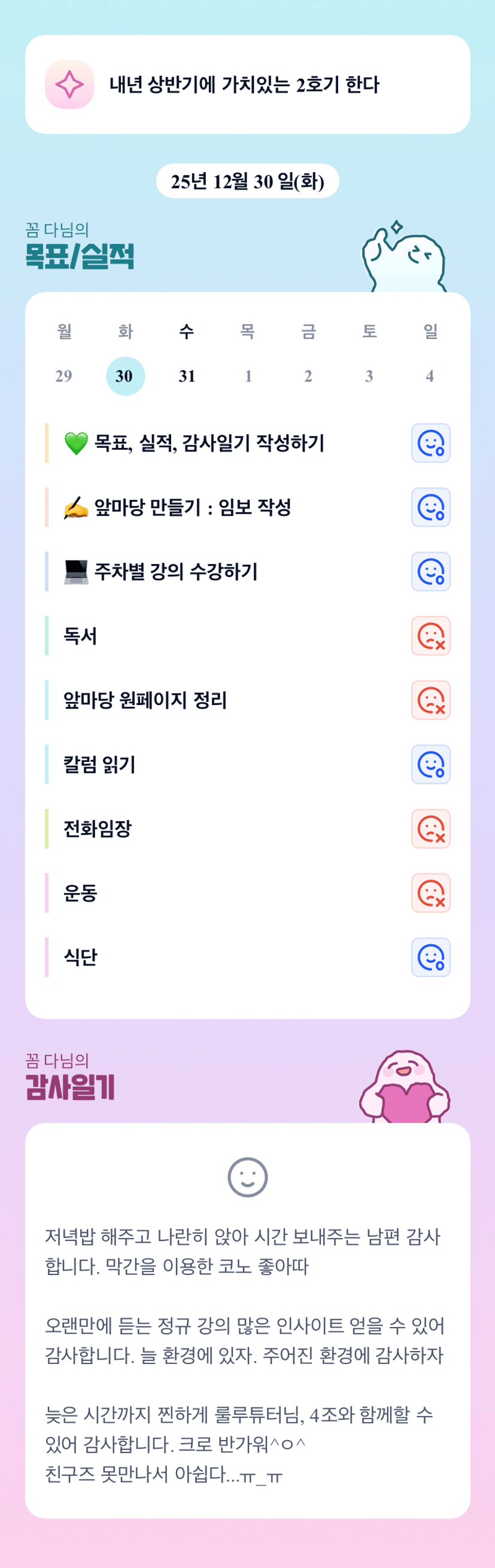The height and width of the screenshot is (1568, 495).
Task: Click the pink sparkle icon beside the goal banner
Action: click(69, 84)
